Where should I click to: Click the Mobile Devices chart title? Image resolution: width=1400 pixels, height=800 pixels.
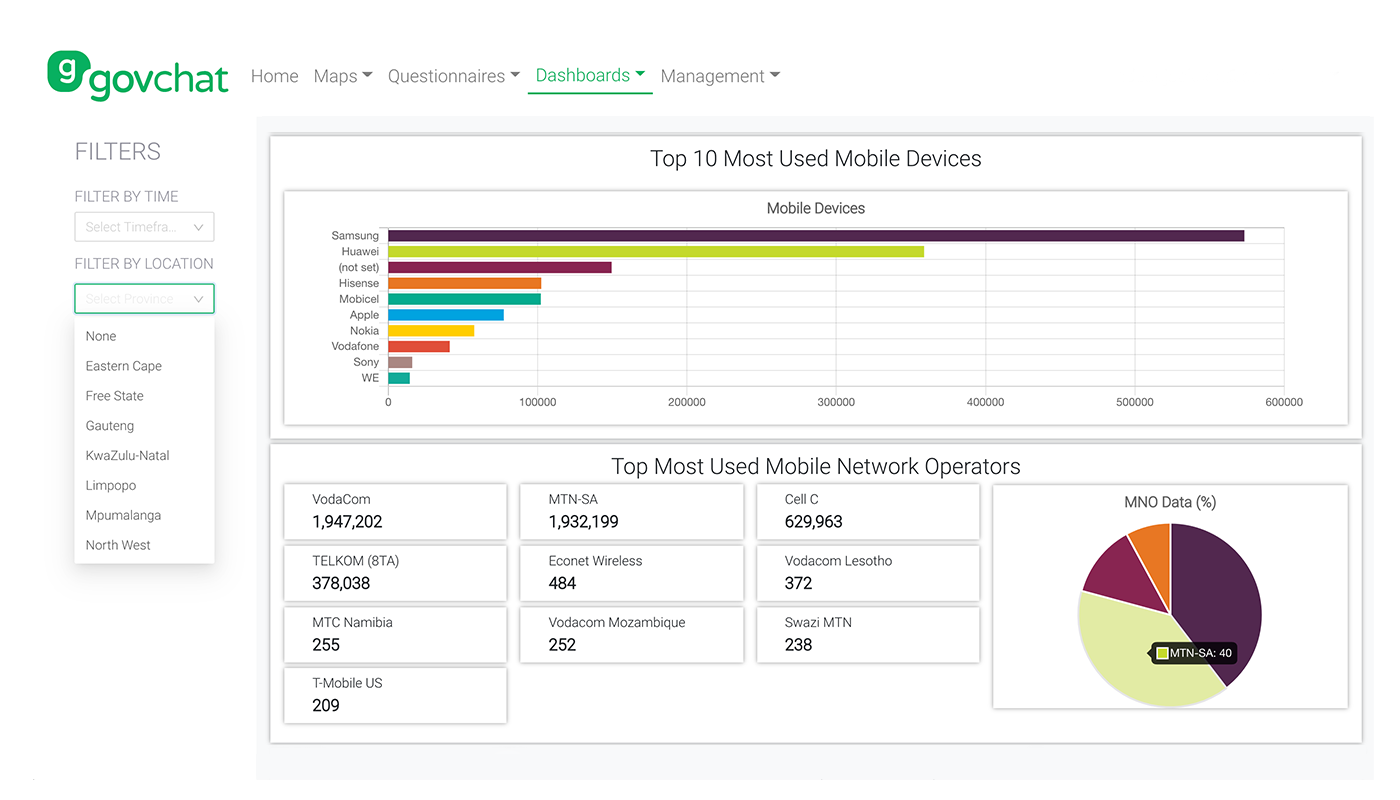tap(816, 208)
